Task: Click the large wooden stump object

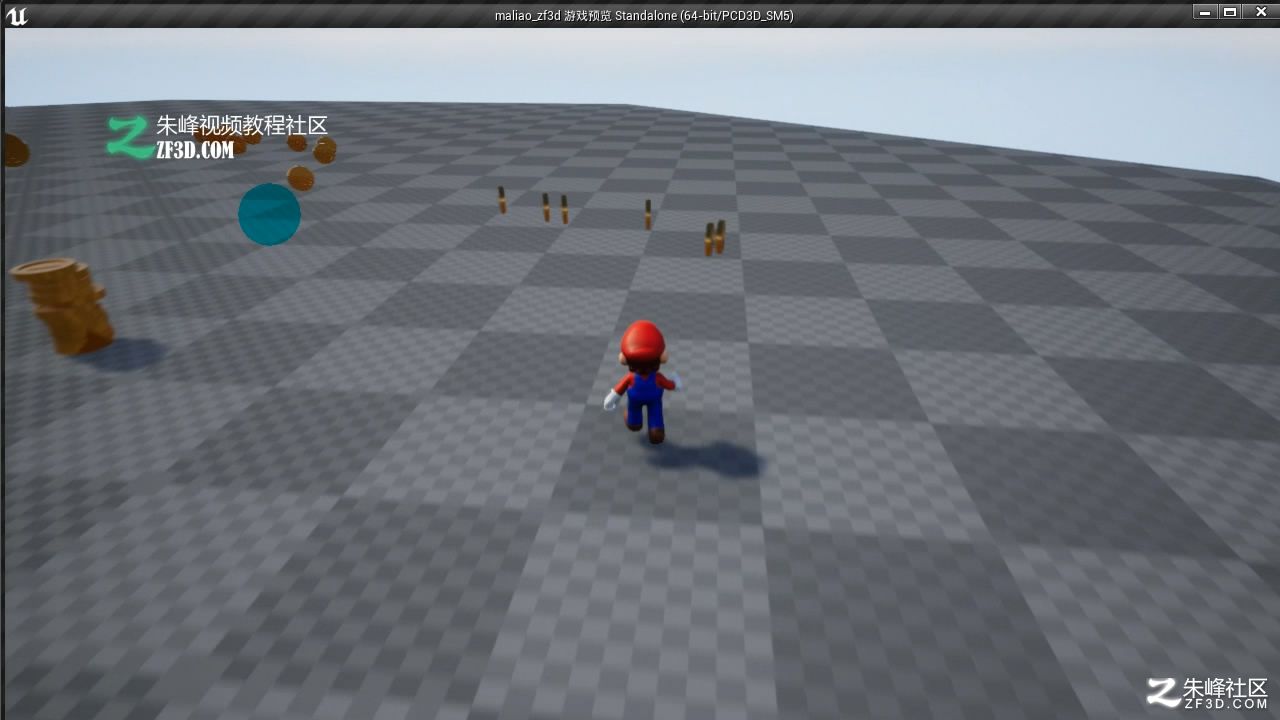Action: tap(64, 305)
